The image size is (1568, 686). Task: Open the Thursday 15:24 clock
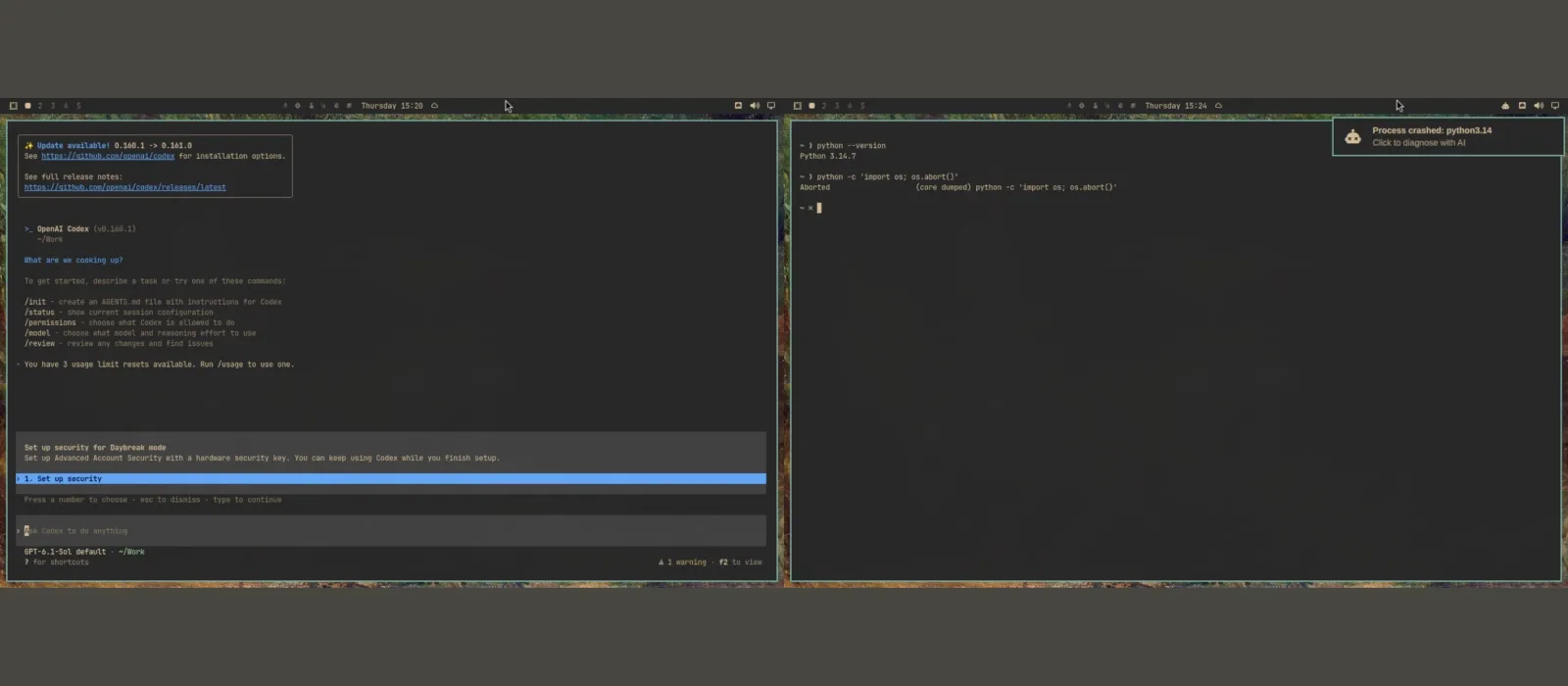(1176, 106)
